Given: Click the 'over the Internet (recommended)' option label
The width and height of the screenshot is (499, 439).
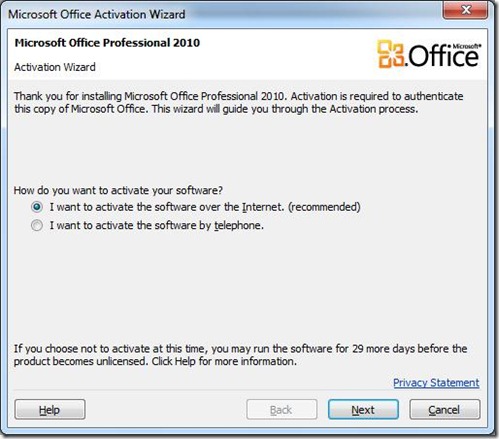Looking at the screenshot, I should tap(205, 207).
